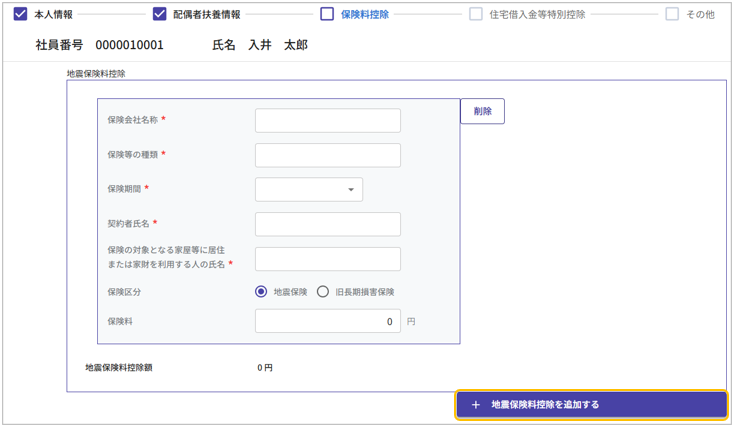Select the 地震保険 radio button
Viewport: 734px width, 428px height.
pos(261,292)
